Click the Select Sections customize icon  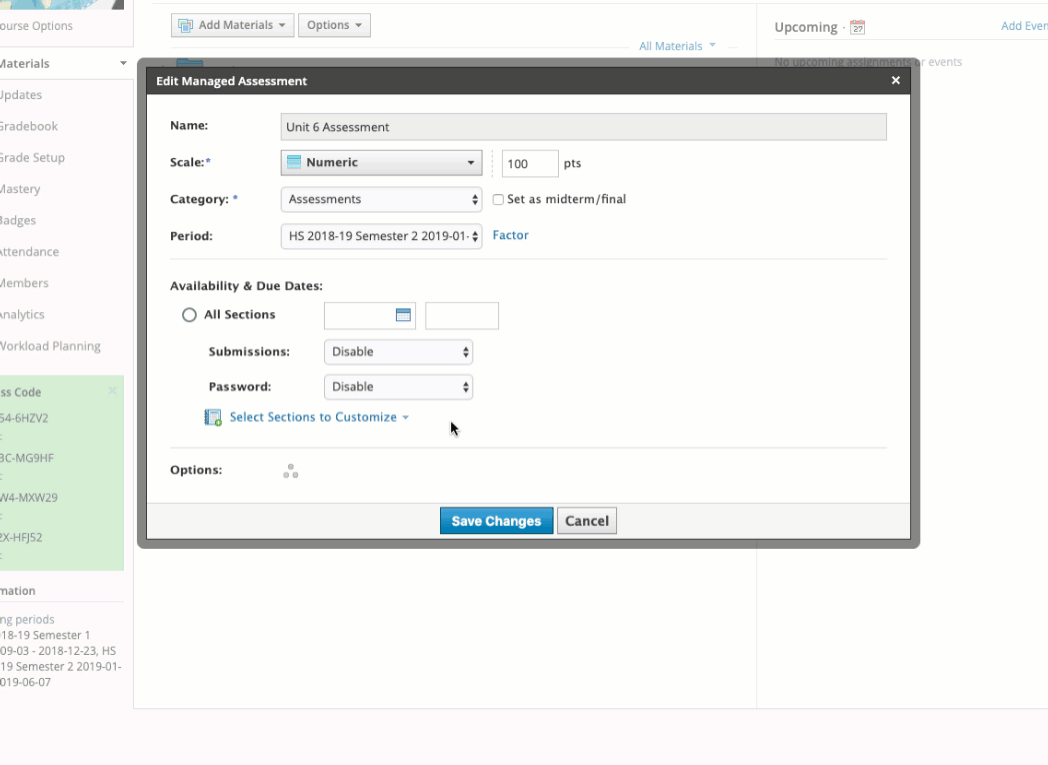pos(213,418)
